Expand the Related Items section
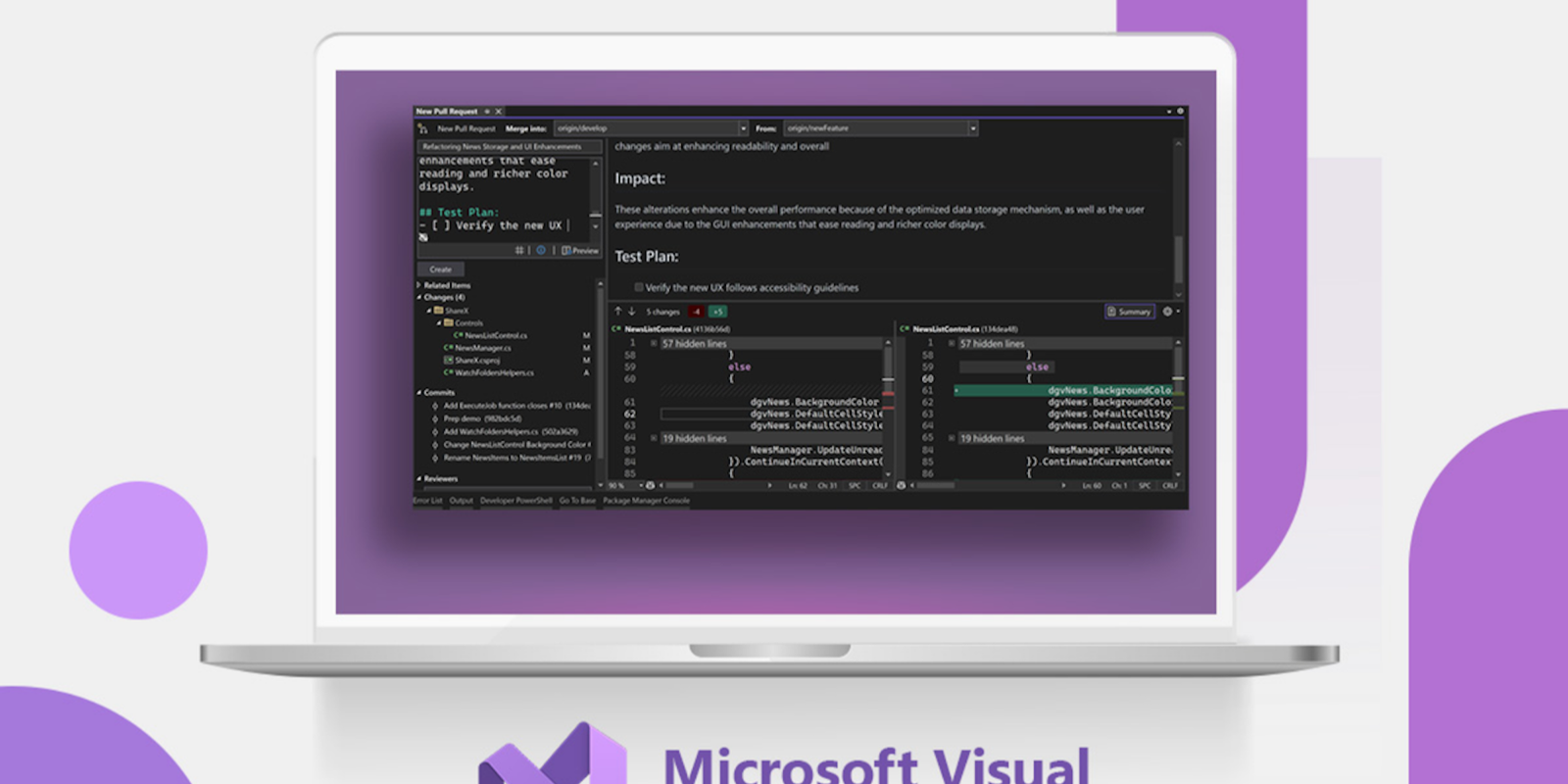Image resolution: width=1568 pixels, height=784 pixels. (x=418, y=285)
